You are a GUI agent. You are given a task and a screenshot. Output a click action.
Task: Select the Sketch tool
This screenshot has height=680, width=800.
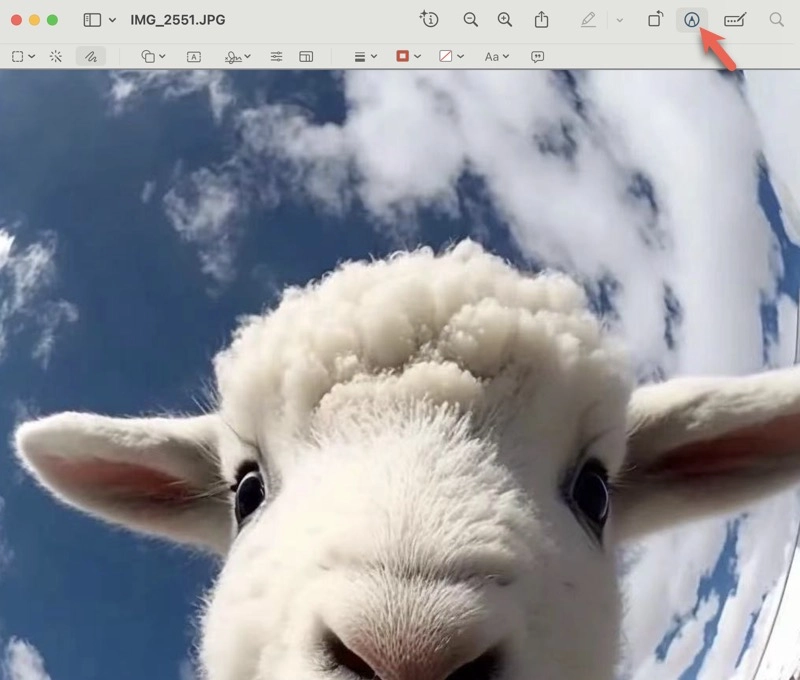pyautogui.click(x=89, y=56)
